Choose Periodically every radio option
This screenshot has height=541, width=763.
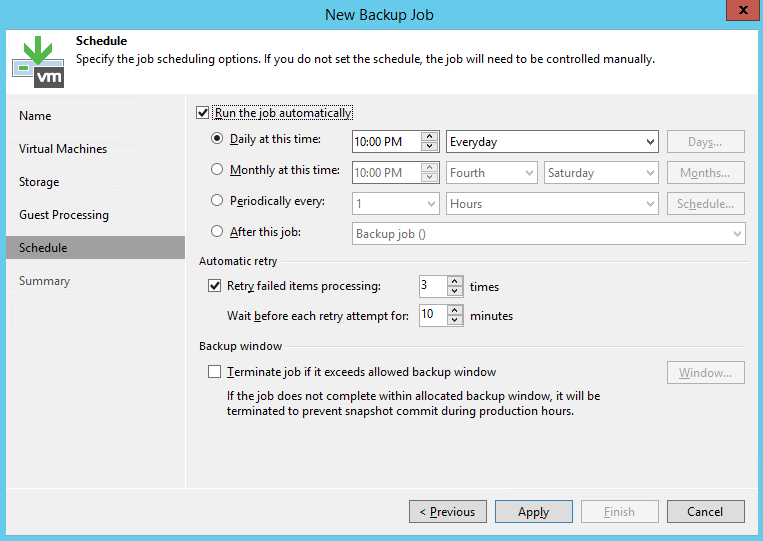(x=217, y=201)
